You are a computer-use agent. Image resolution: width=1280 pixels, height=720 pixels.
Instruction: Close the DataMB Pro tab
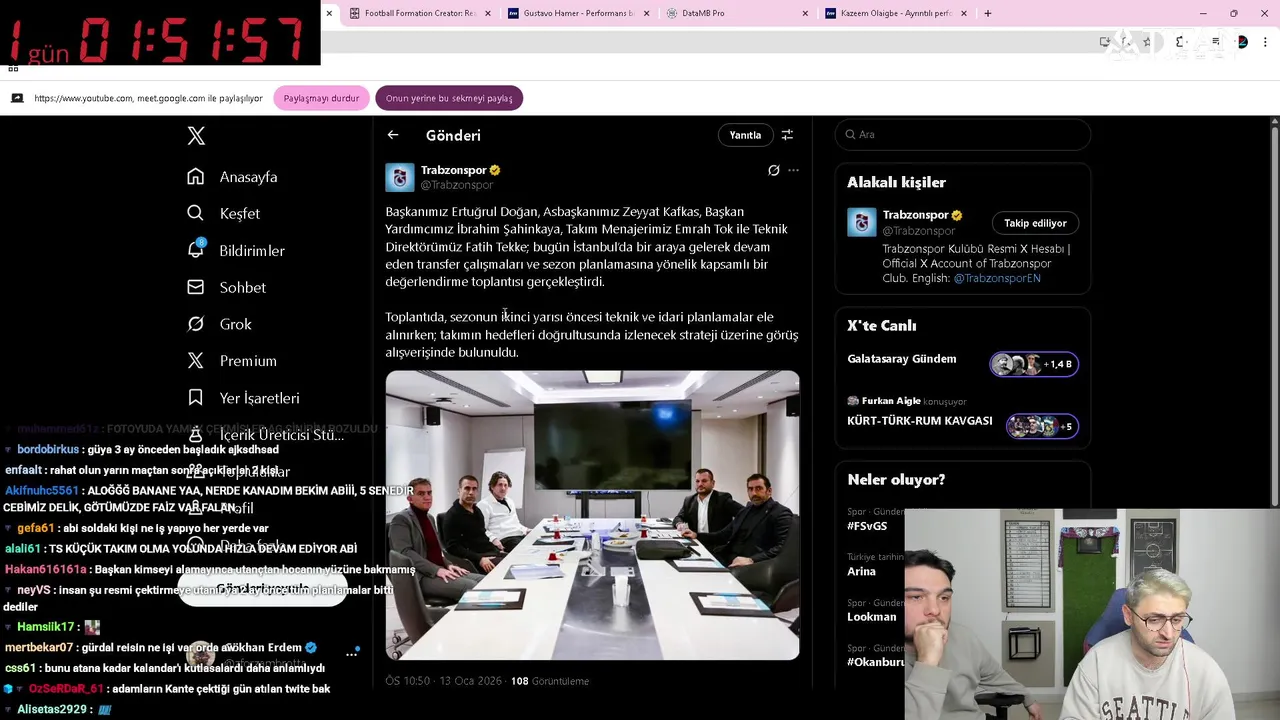(805, 13)
